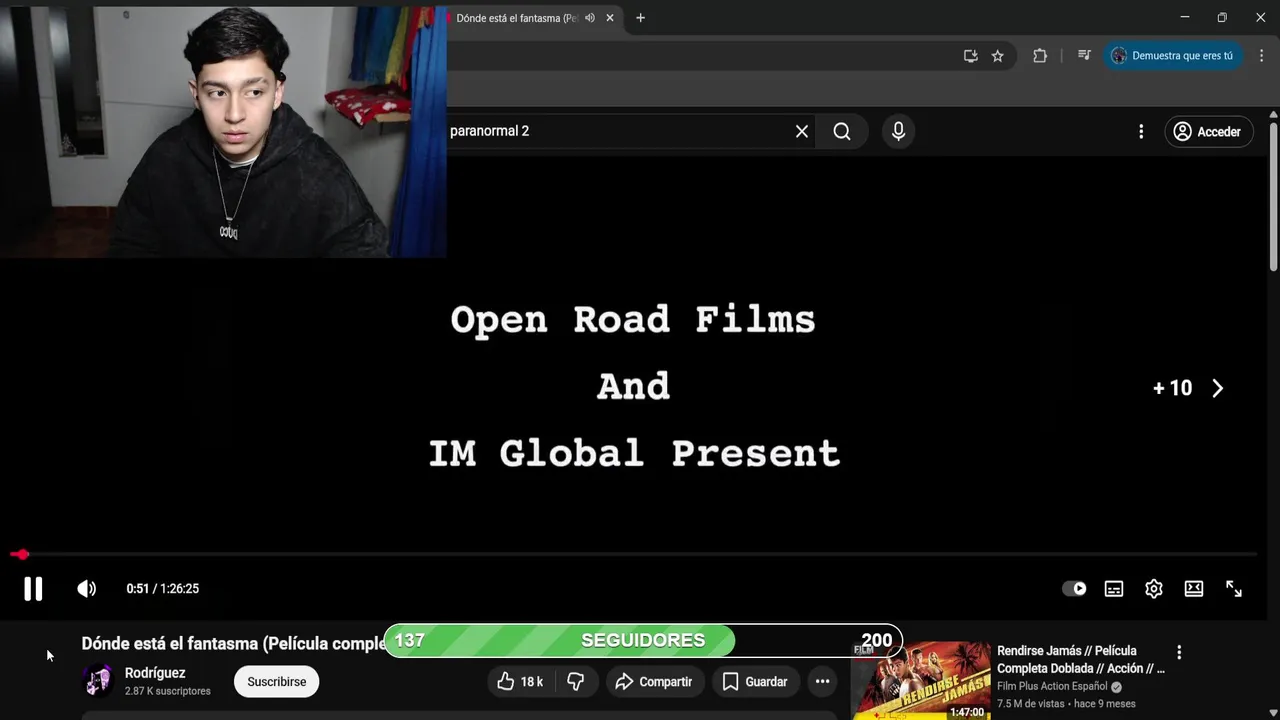Dislike the video
Screen dimensions: 1280x720
click(576, 682)
